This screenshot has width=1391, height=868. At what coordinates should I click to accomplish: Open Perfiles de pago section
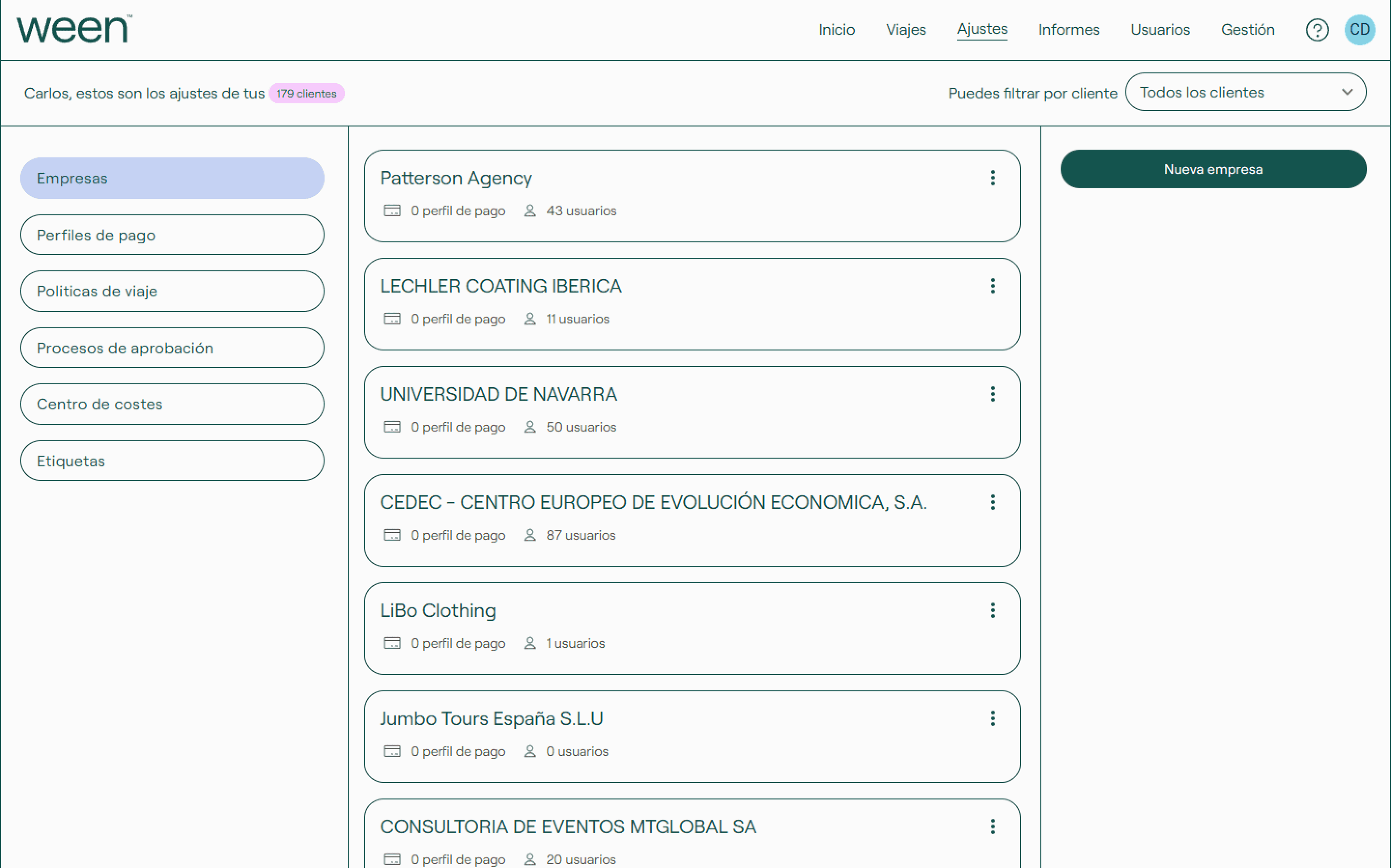pyautogui.click(x=172, y=235)
